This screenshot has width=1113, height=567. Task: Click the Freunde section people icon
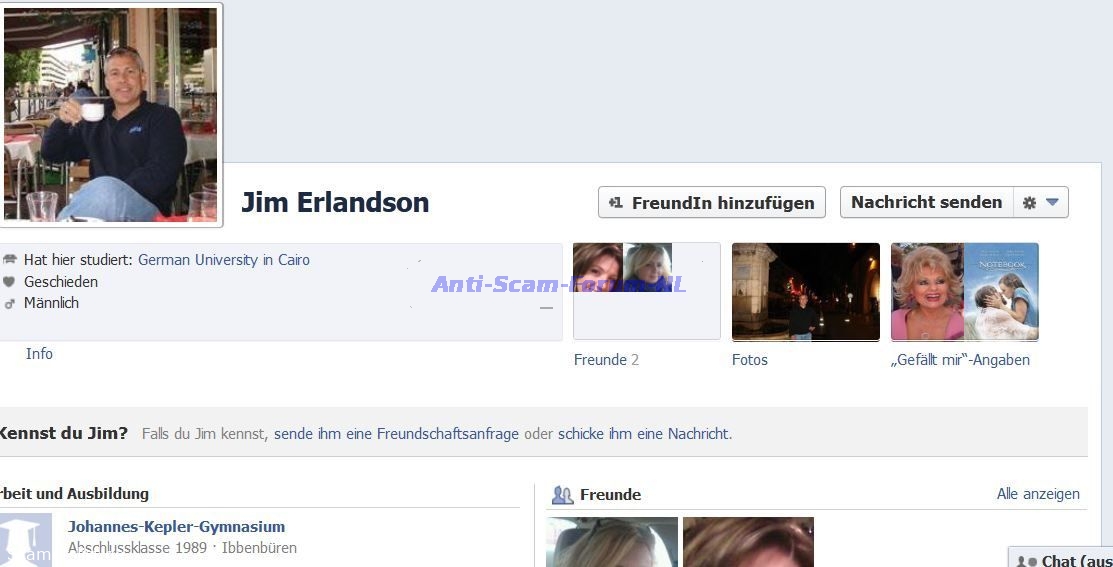point(562,495)
